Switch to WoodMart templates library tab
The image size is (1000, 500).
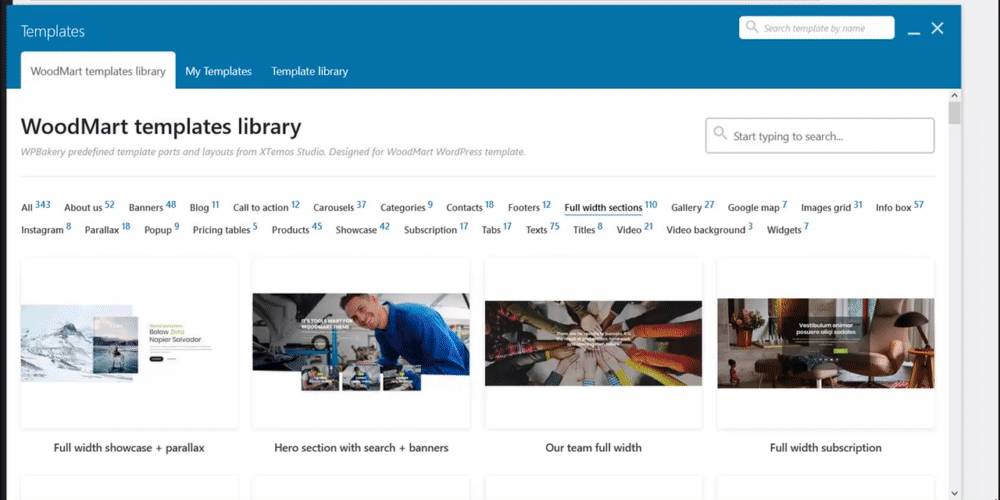pos(98,71)
